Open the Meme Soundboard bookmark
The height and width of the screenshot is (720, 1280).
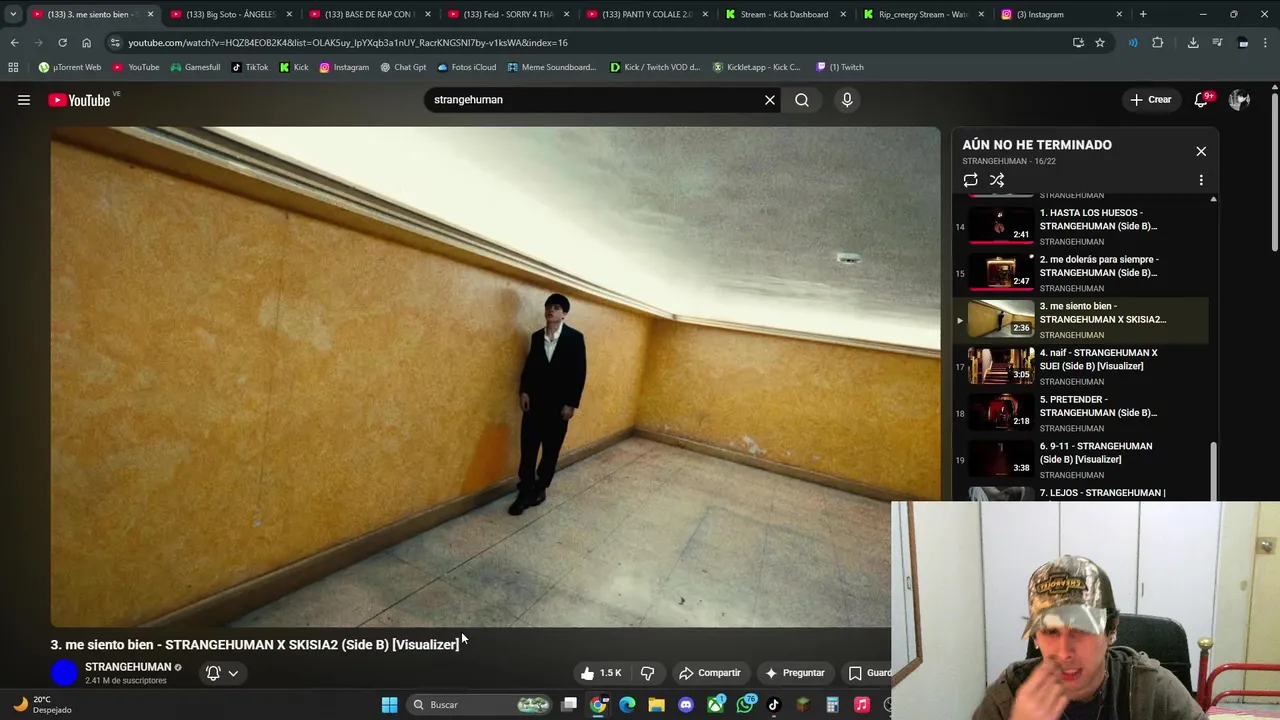[552, 67]
